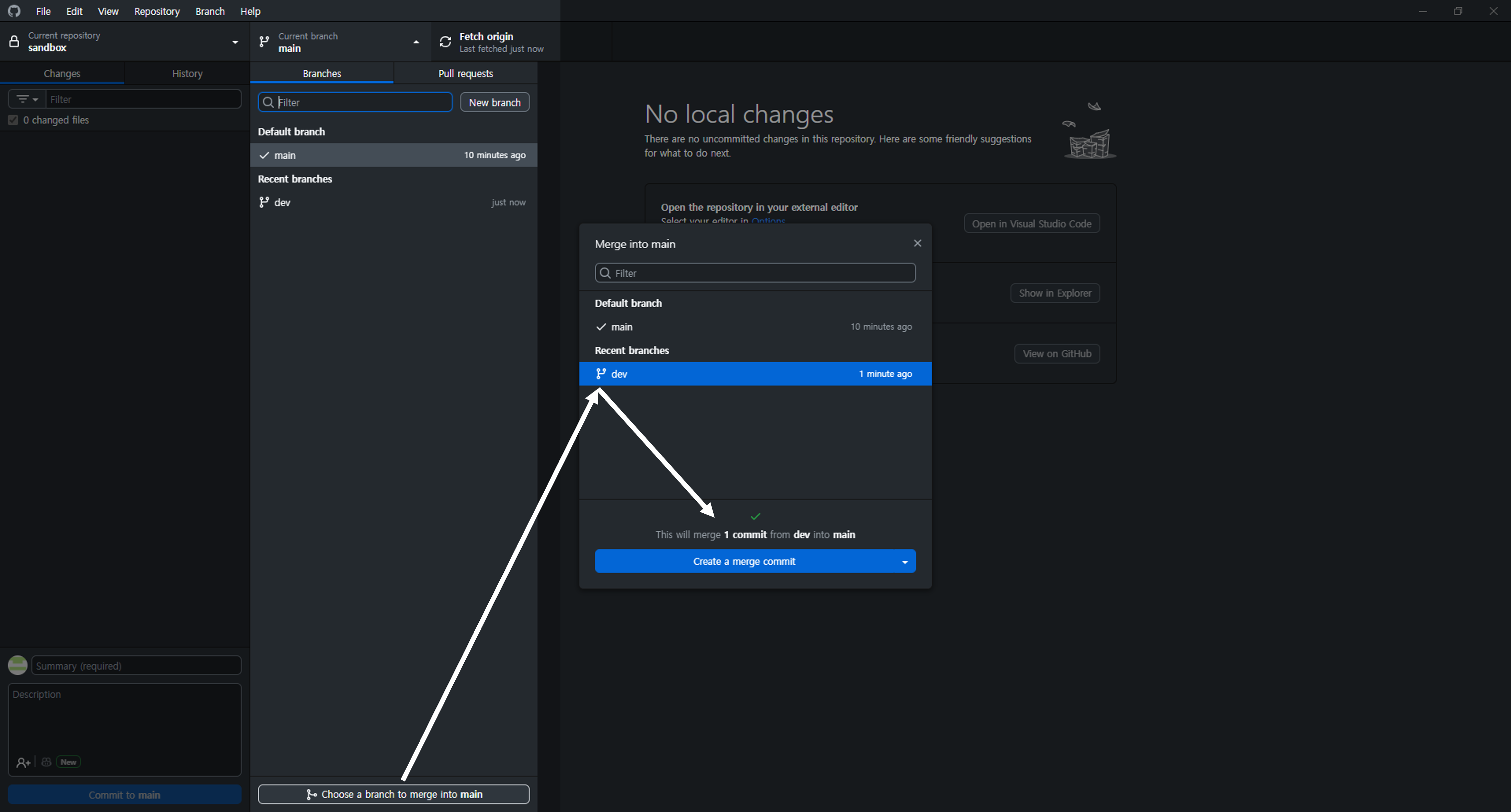Open merge commit options dropdown arrow

tap(905, 562)
